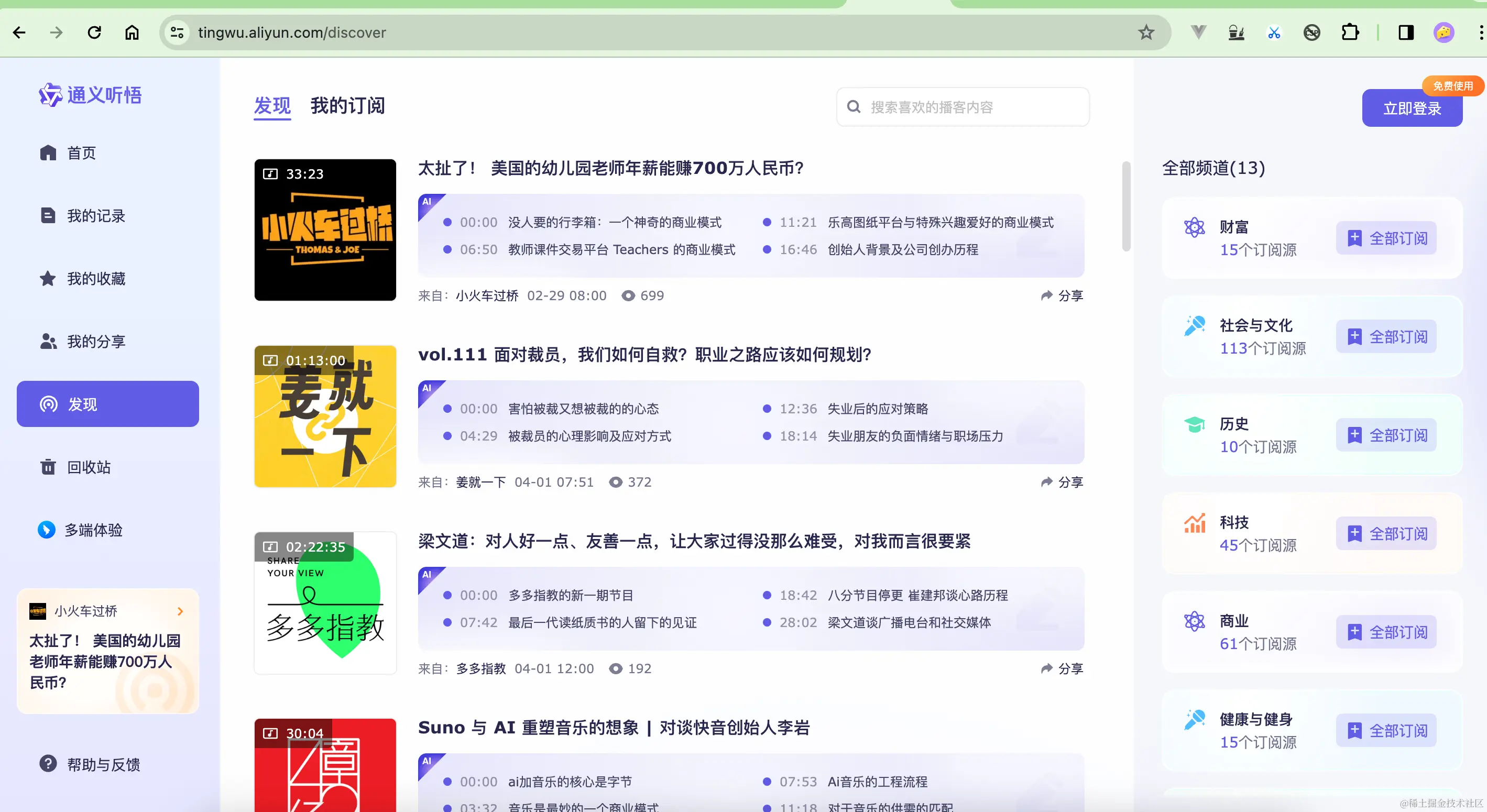Click the browser back arrow
The width and height of the screenshot is (1487, 812).
(19, 32)
